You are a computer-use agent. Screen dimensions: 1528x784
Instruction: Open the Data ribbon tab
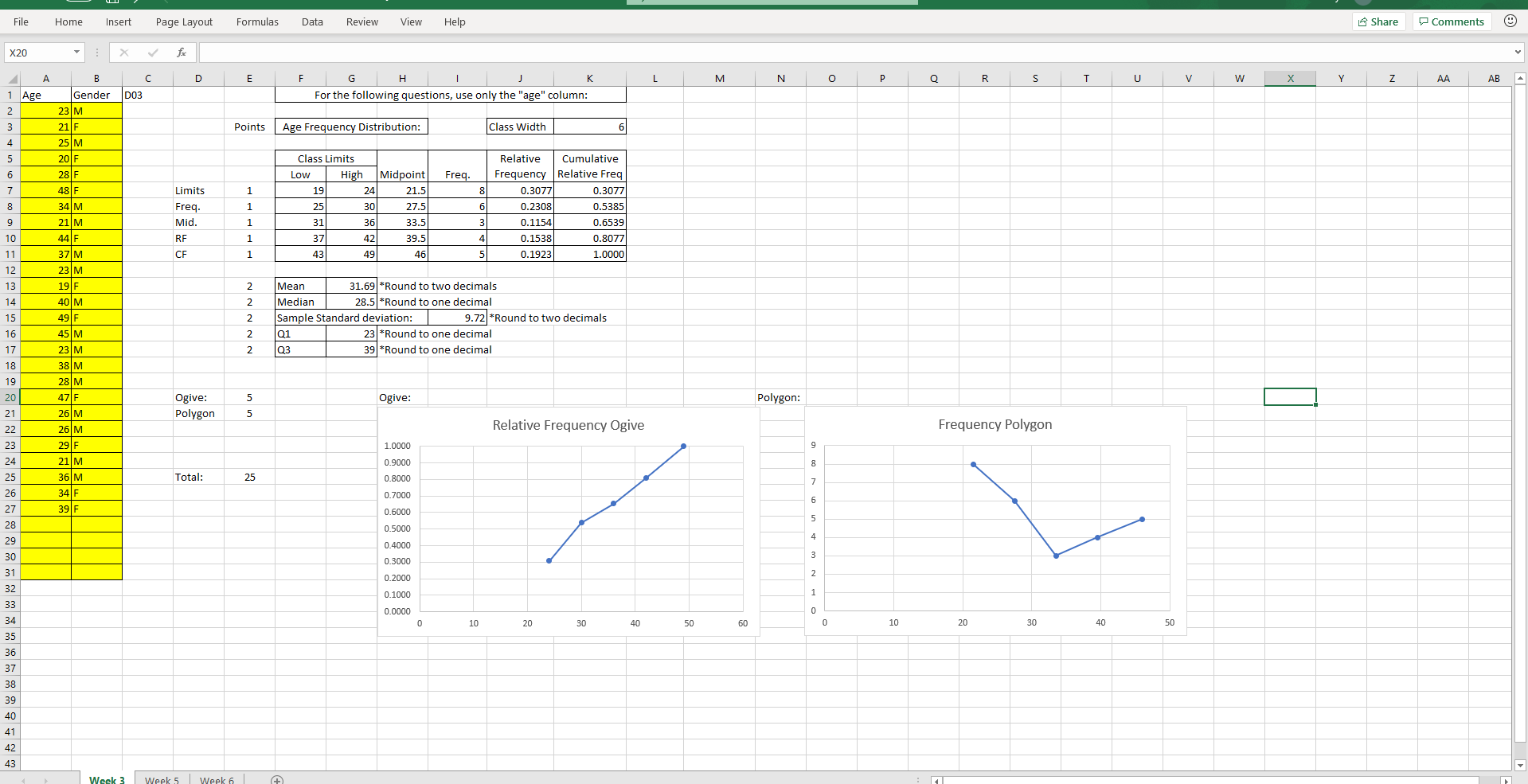tap(312, 21)
